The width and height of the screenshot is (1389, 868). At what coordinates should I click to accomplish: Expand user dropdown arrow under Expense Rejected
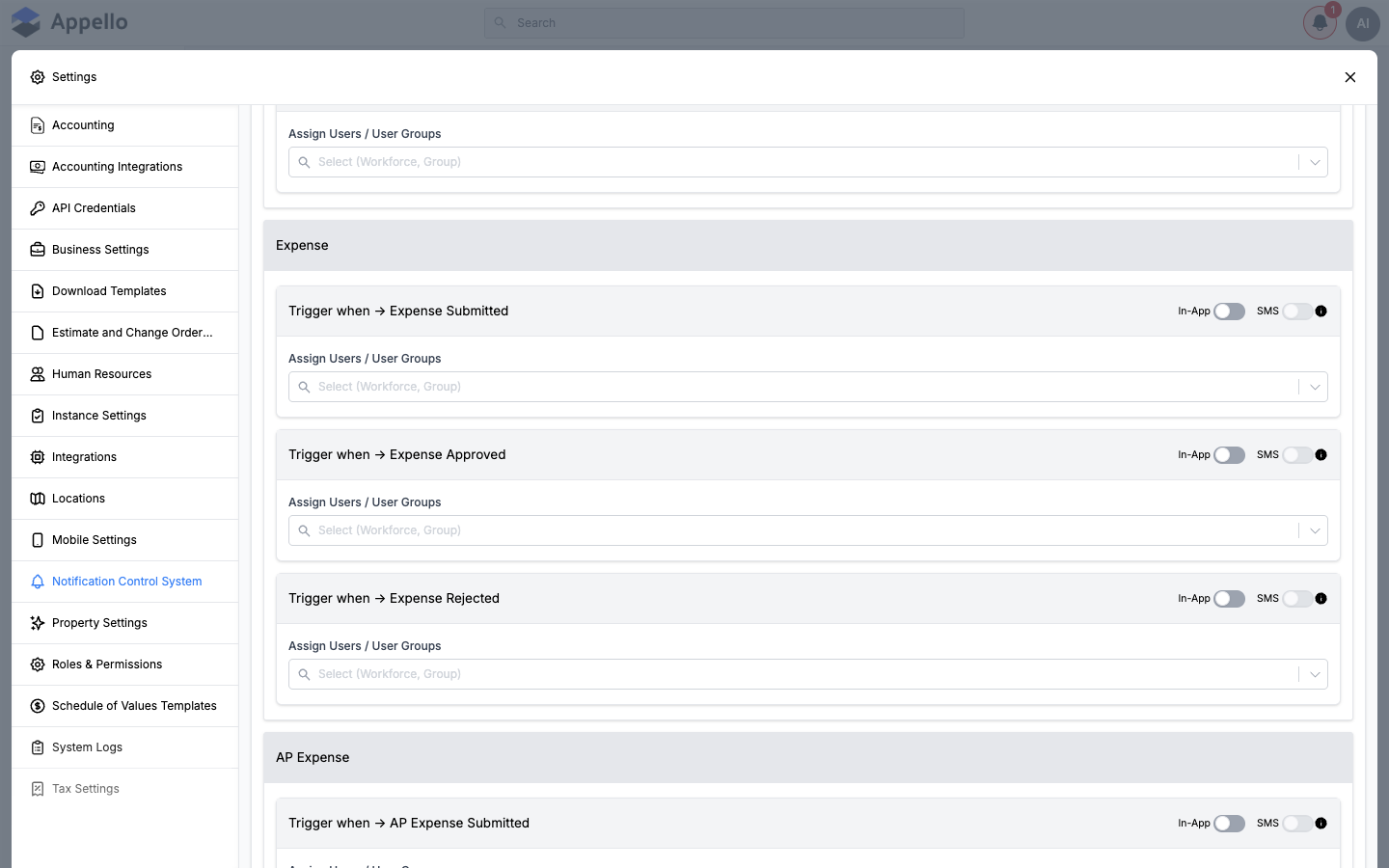[1315, 674]
